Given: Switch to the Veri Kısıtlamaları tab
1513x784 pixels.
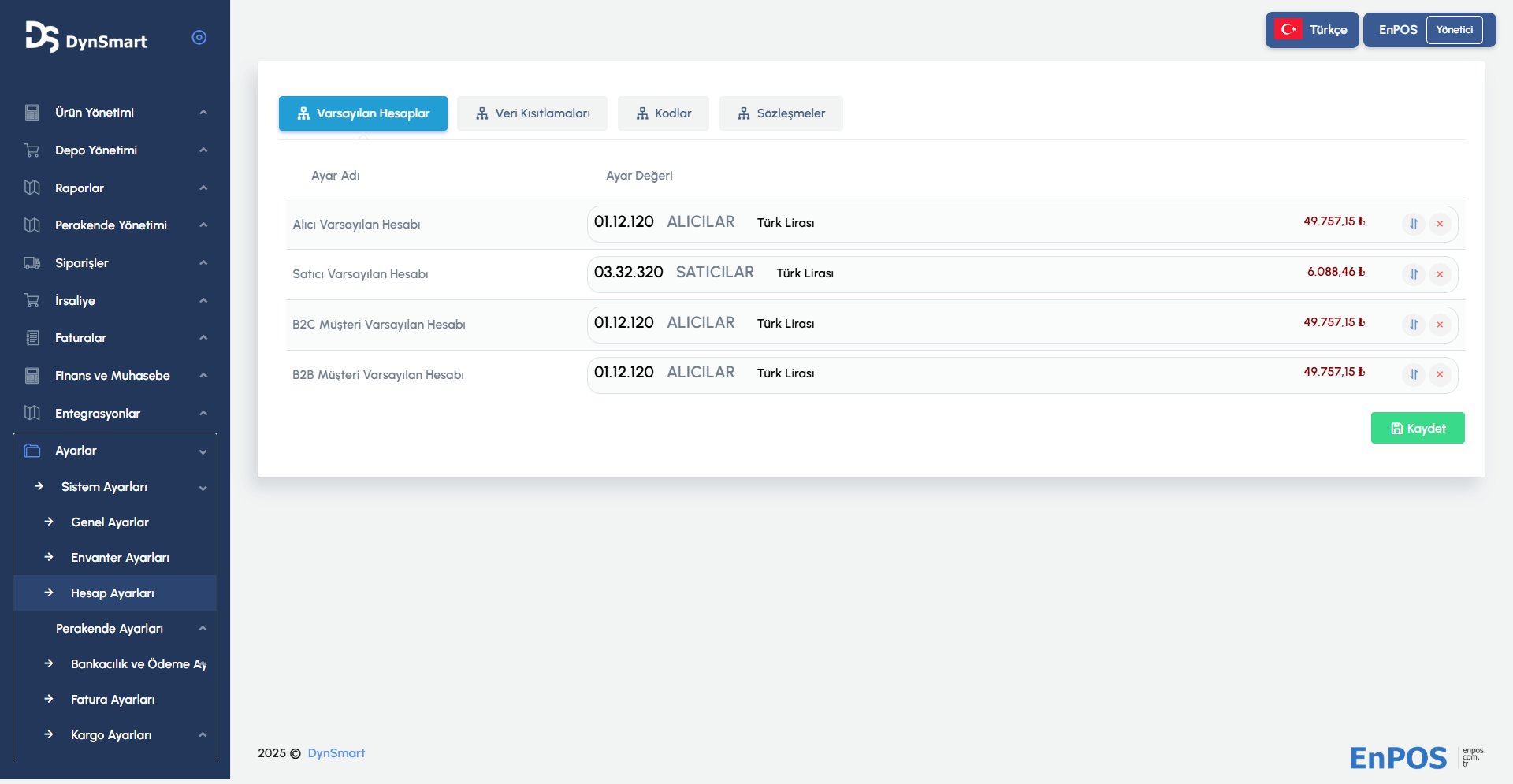Looking at the screenshot, I should (x=532, y=113).
